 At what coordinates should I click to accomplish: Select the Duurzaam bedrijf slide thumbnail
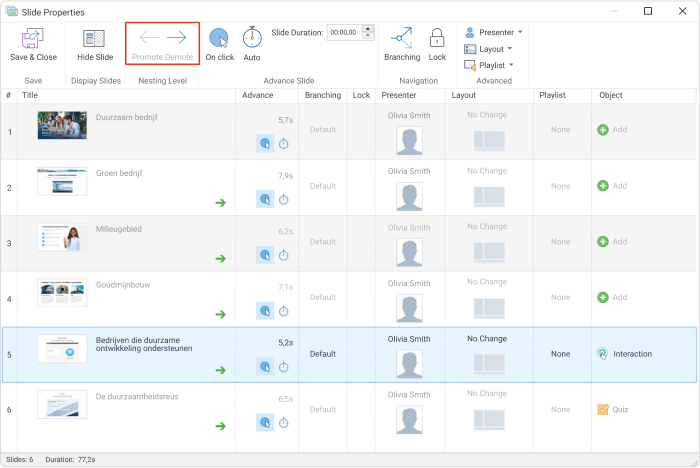pyautogui.click(x=62, y=125)
